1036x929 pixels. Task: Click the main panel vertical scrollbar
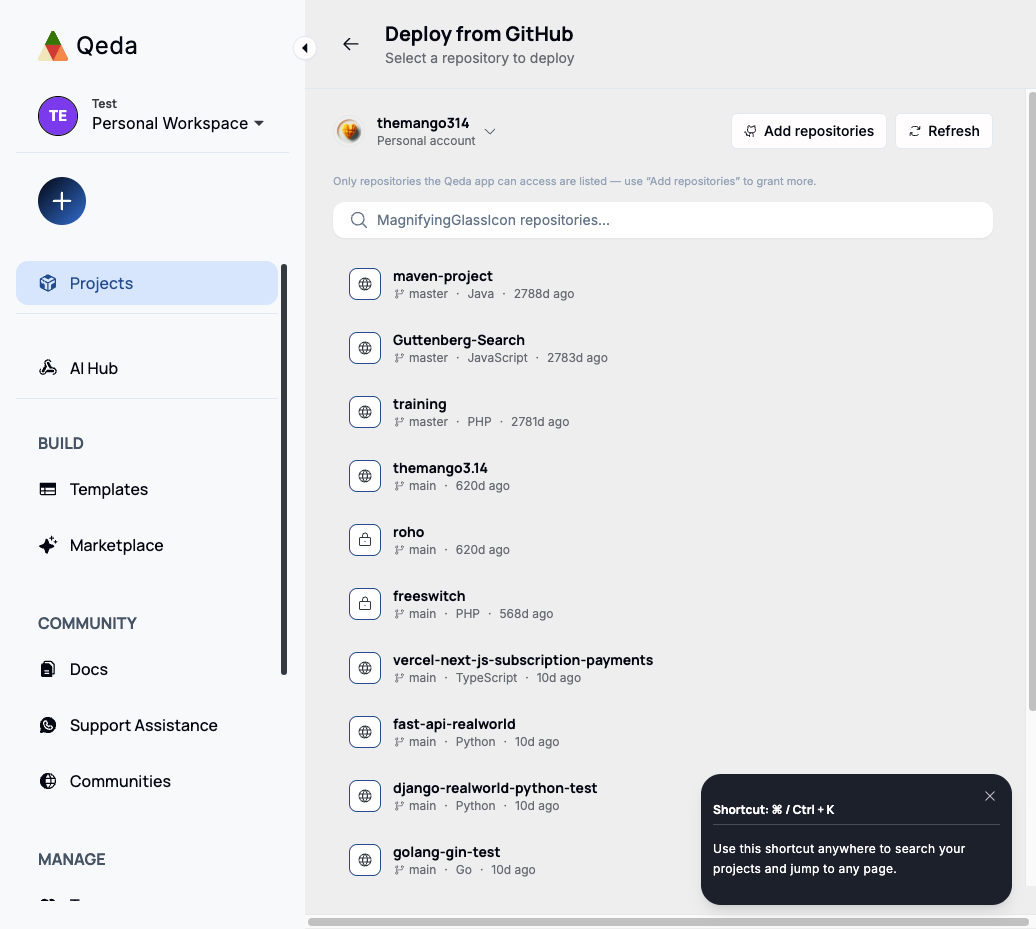tap(1032, 401)
